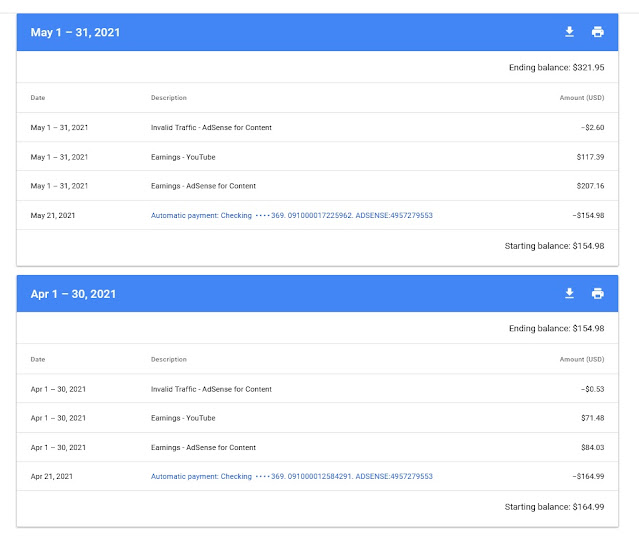639x544 pixels.
Task: Click the May 21, 2021 date cell
Action: coord(53,215)
